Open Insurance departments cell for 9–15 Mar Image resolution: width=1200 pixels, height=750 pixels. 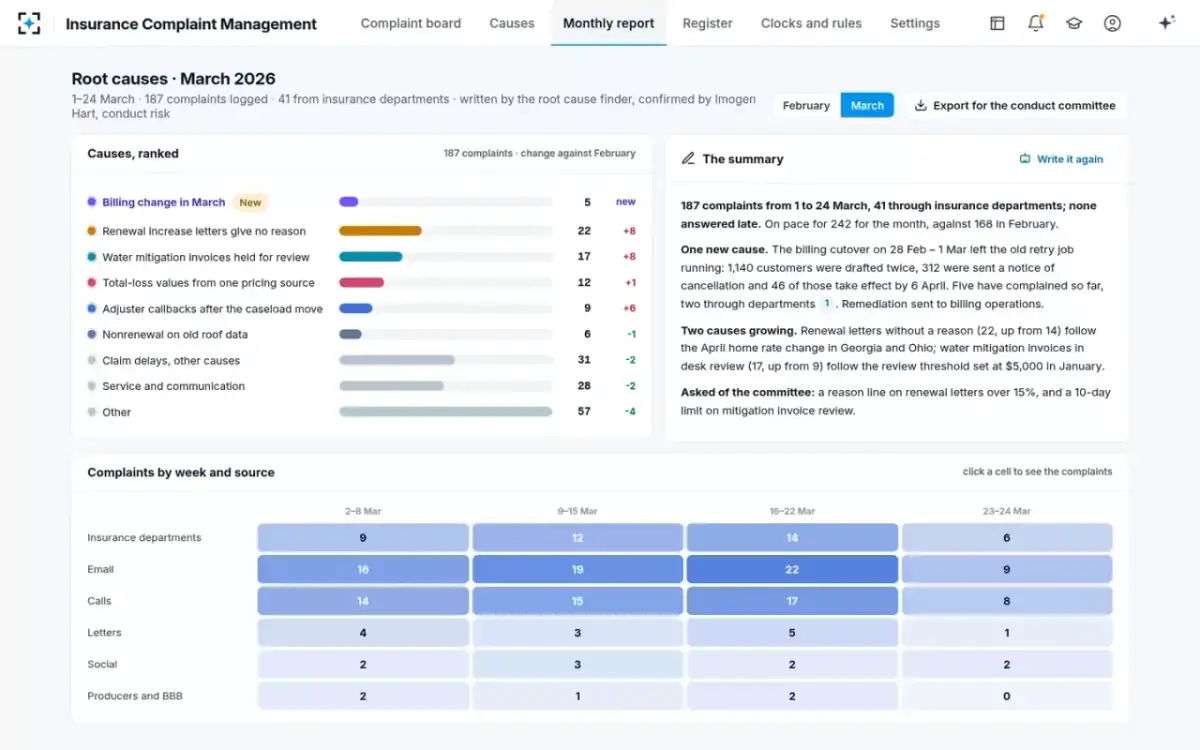[x=577, y=538]
